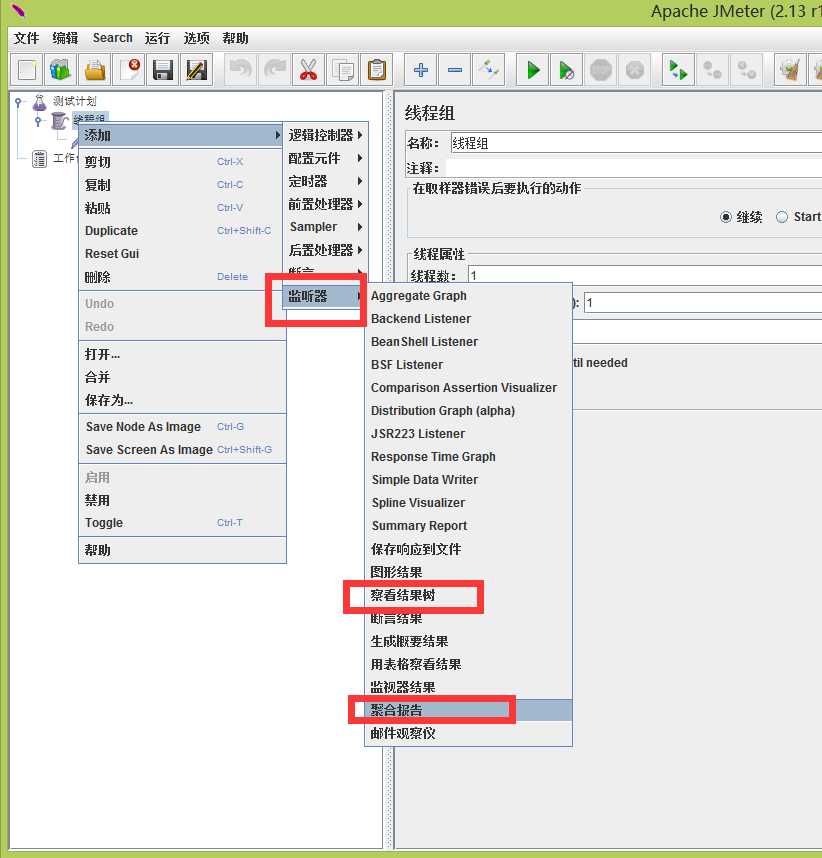822x858 pixels.
Task: Click the spool icon of 线程组 node
Action: [x=59, y=121]
